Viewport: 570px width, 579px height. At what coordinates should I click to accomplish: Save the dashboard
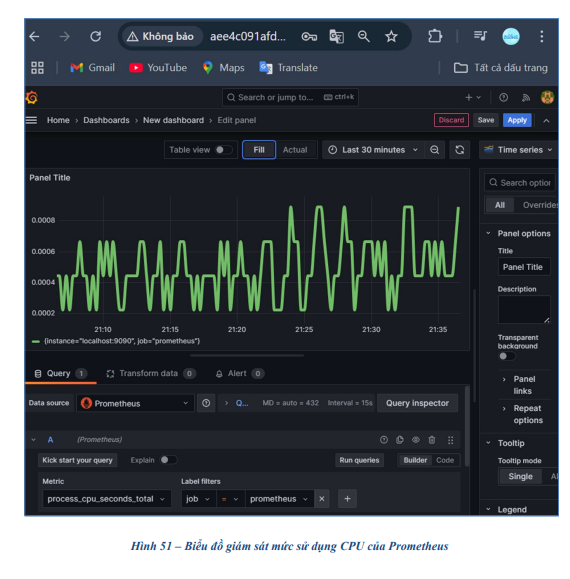pyautogui.click(x=485, y=120)
